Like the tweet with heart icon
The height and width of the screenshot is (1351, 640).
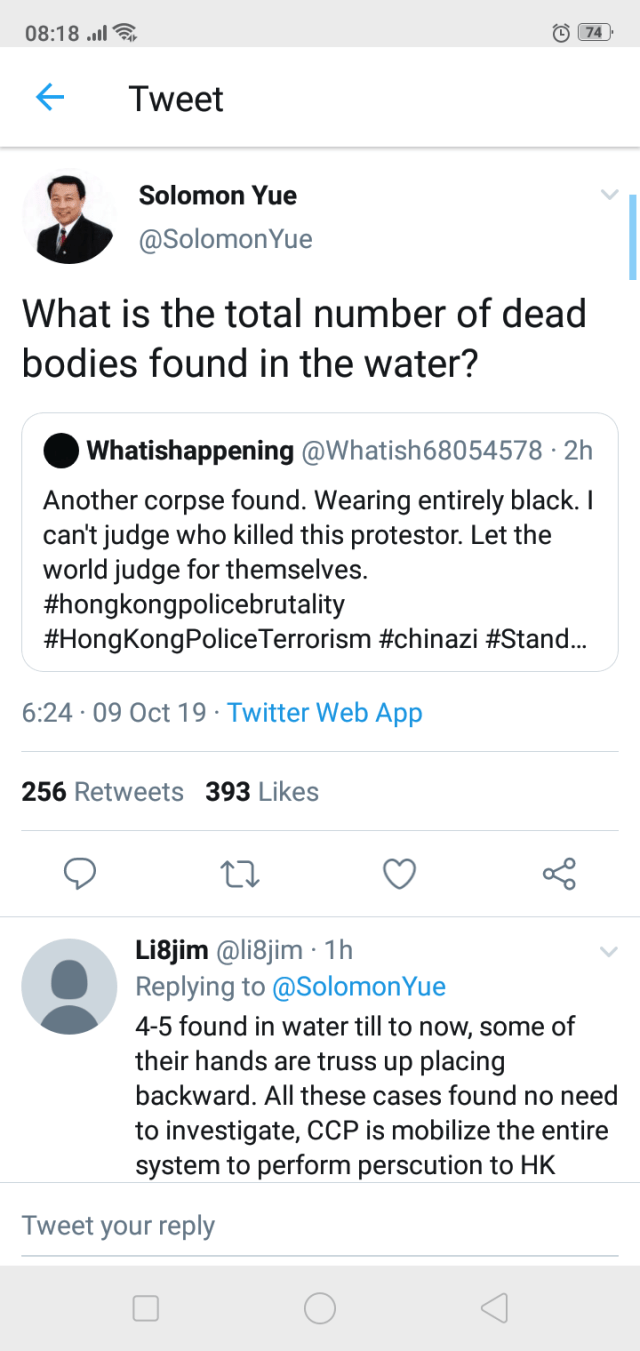[x=400, y=874]
